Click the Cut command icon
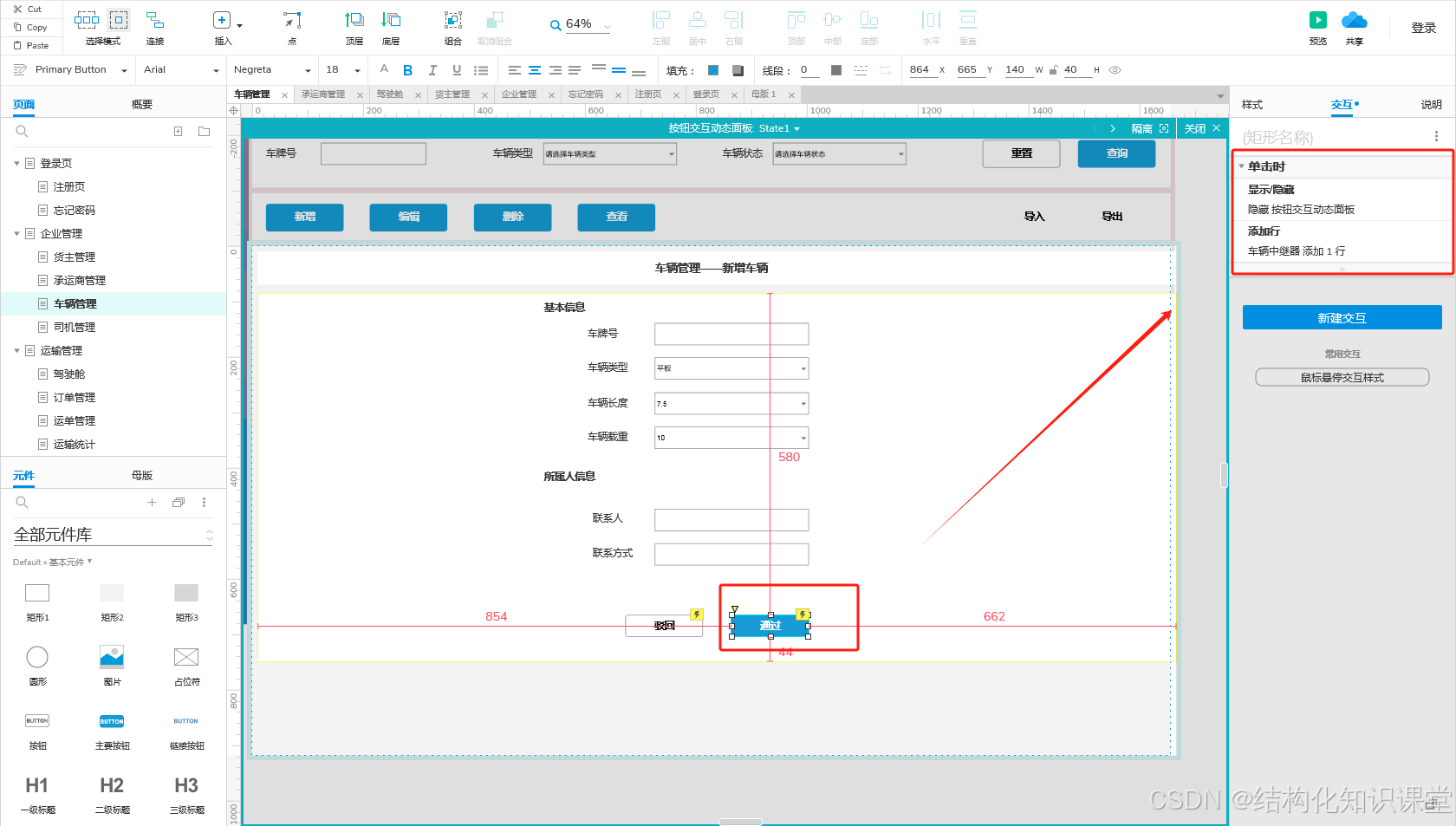This screenshot has width=1456, height=826. (x=17, y=10)
